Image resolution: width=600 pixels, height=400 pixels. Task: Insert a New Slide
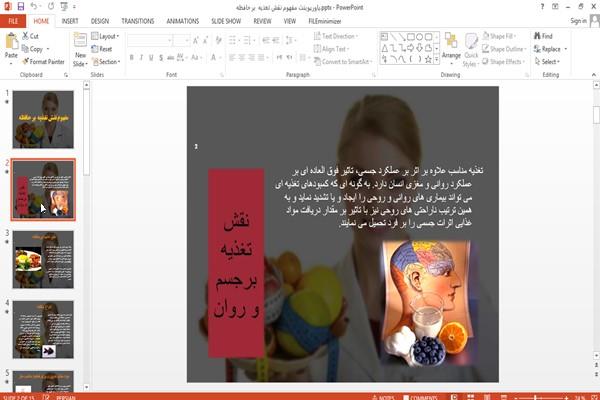click(80, 50)
